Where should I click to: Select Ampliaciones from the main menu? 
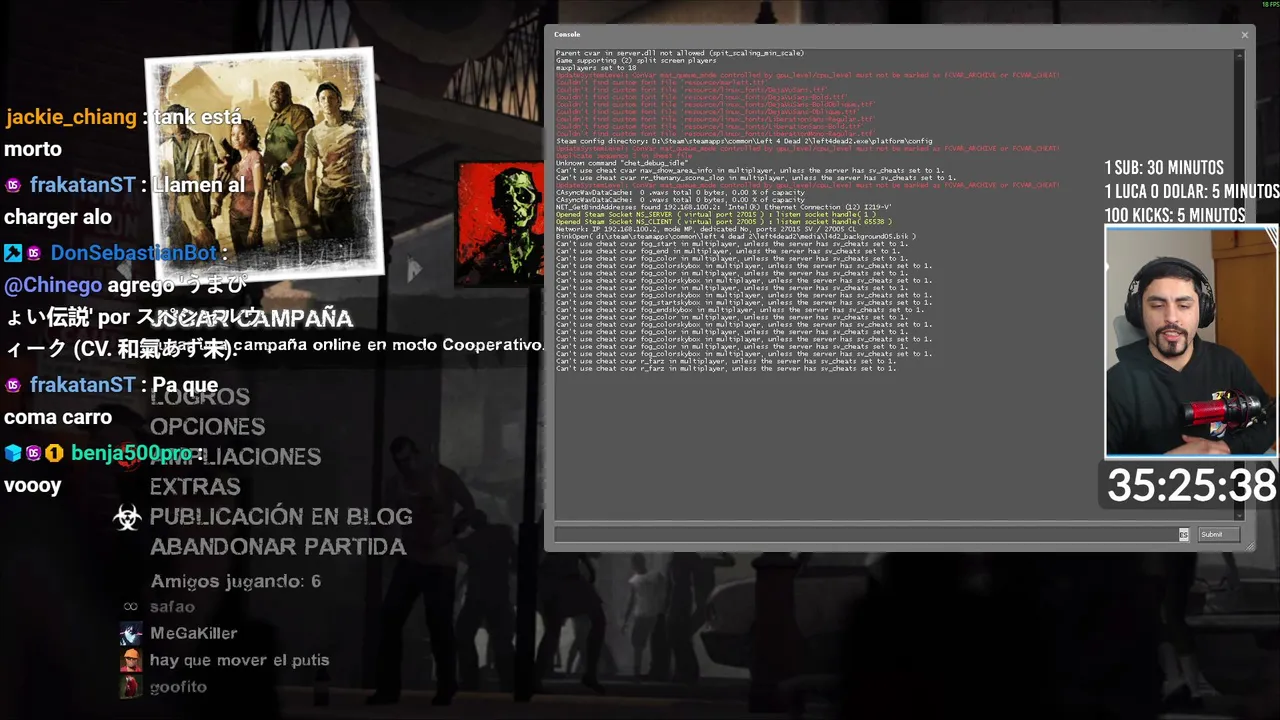coord(236,457)
